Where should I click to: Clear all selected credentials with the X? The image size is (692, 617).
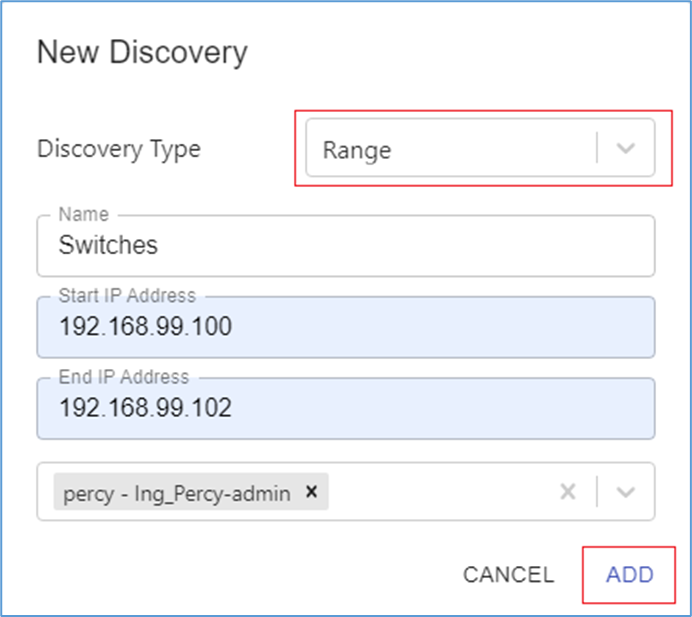pos(567,492)
